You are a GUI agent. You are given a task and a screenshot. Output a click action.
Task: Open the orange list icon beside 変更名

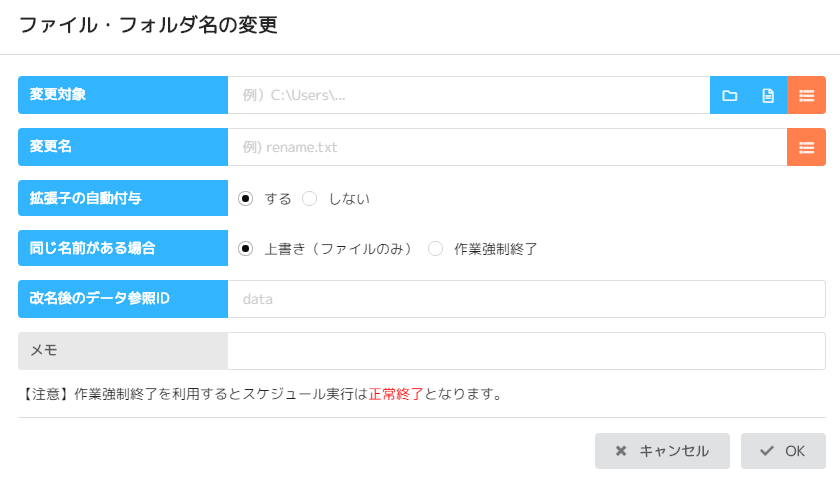pos(806,147)
